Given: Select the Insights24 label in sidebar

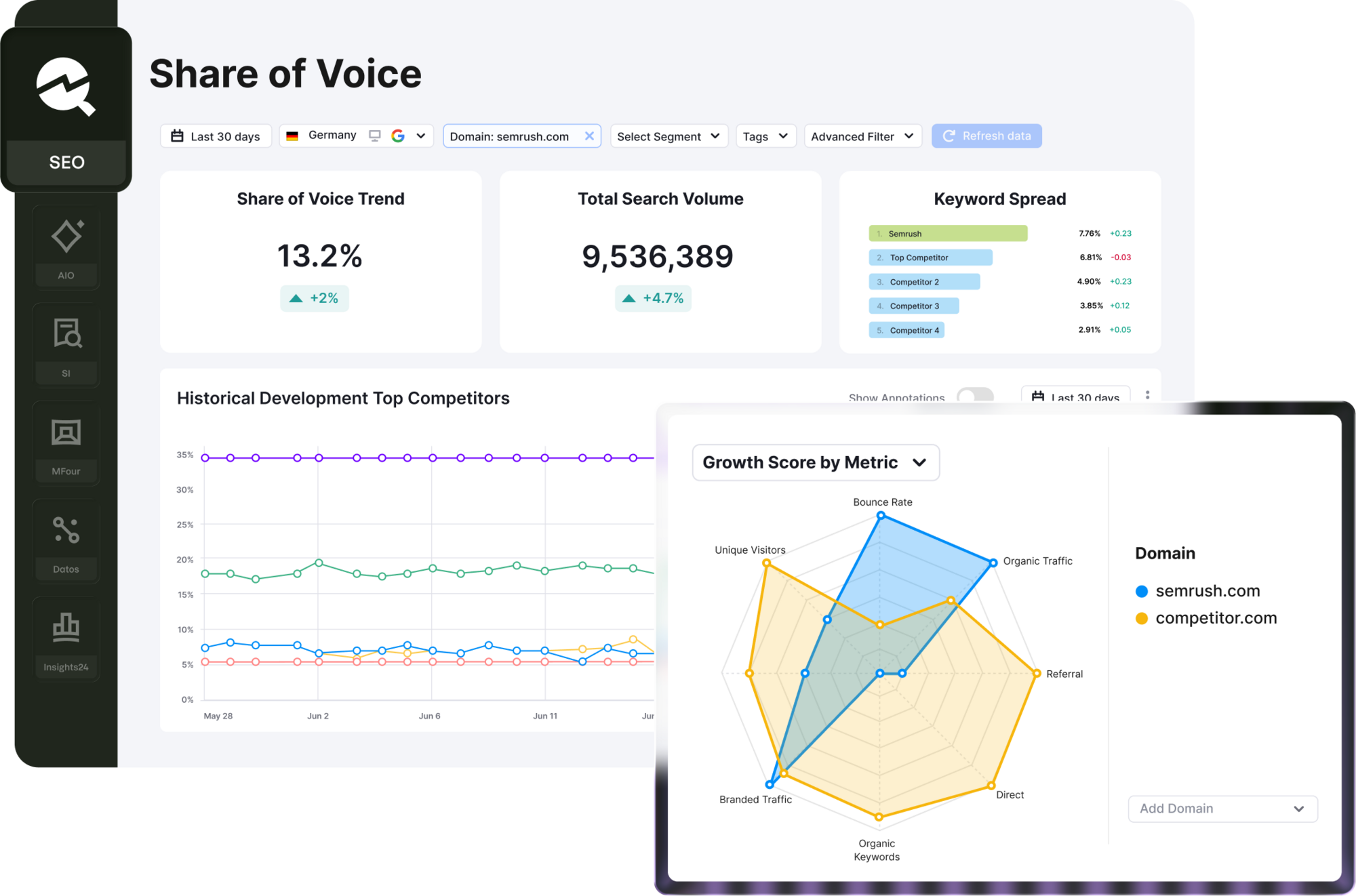Looking at the screenshot, I should (66, 667).
